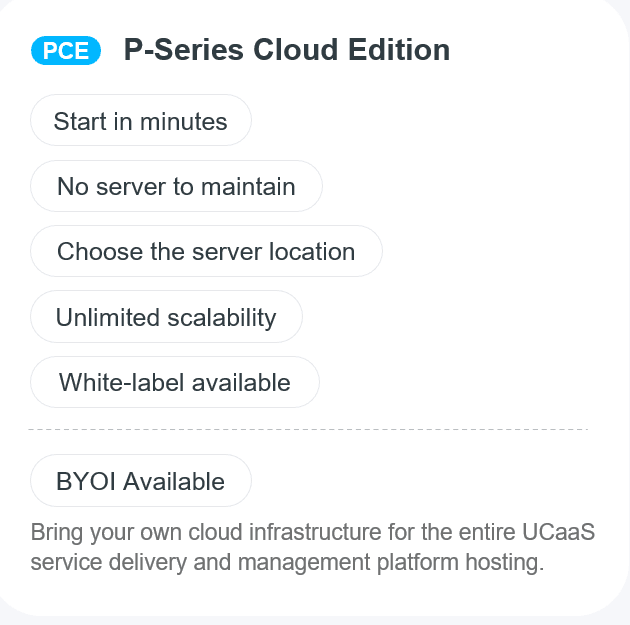Click the word Edition in the heading
The image size is (630, 625).
[x=399, y=50]
